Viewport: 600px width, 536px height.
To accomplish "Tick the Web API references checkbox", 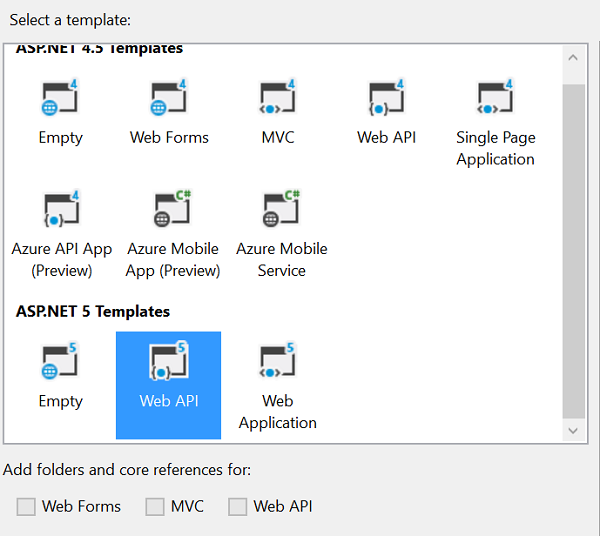I will click(x=237, y=507).
